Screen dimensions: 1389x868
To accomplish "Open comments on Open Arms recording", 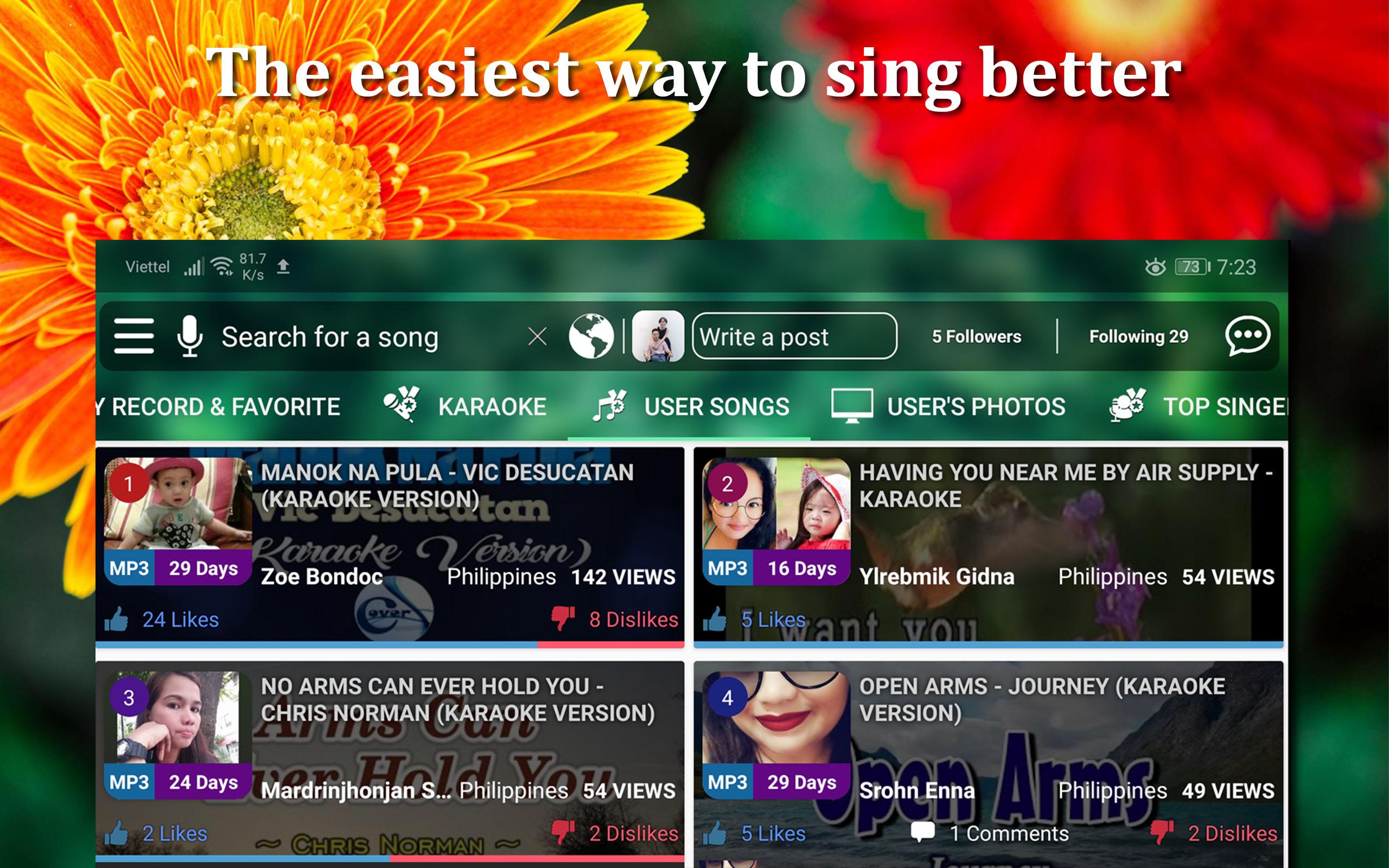I will point(990,833).
